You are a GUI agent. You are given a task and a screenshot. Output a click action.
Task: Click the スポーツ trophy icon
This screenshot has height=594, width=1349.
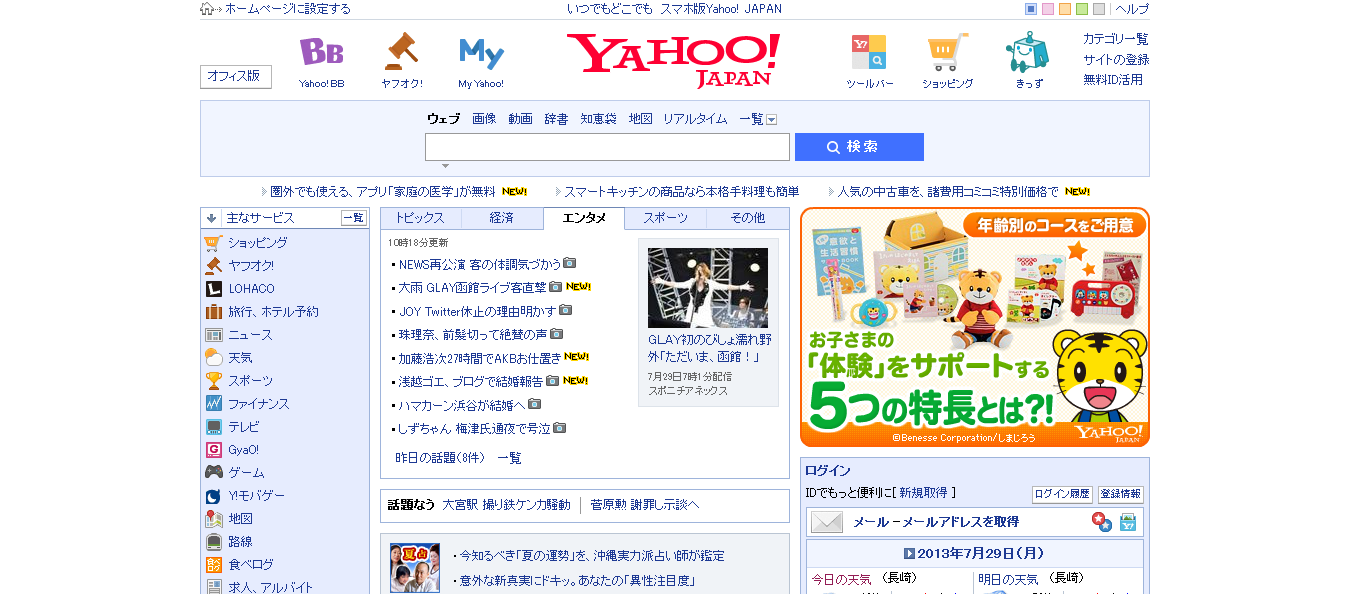click(x=213, y=381)
